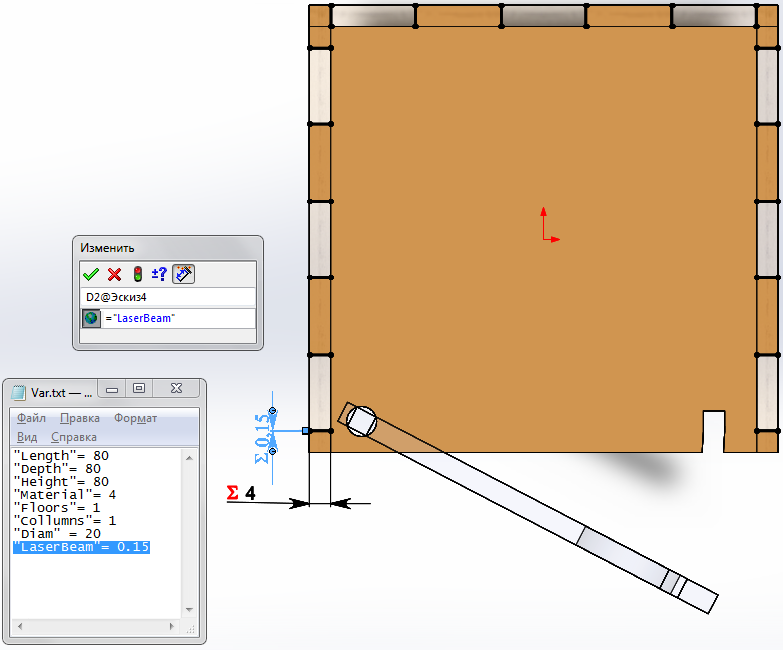Minimize the Var.txt Notepad window
This screenshot has height=650, width=783.
pos(112,388)
